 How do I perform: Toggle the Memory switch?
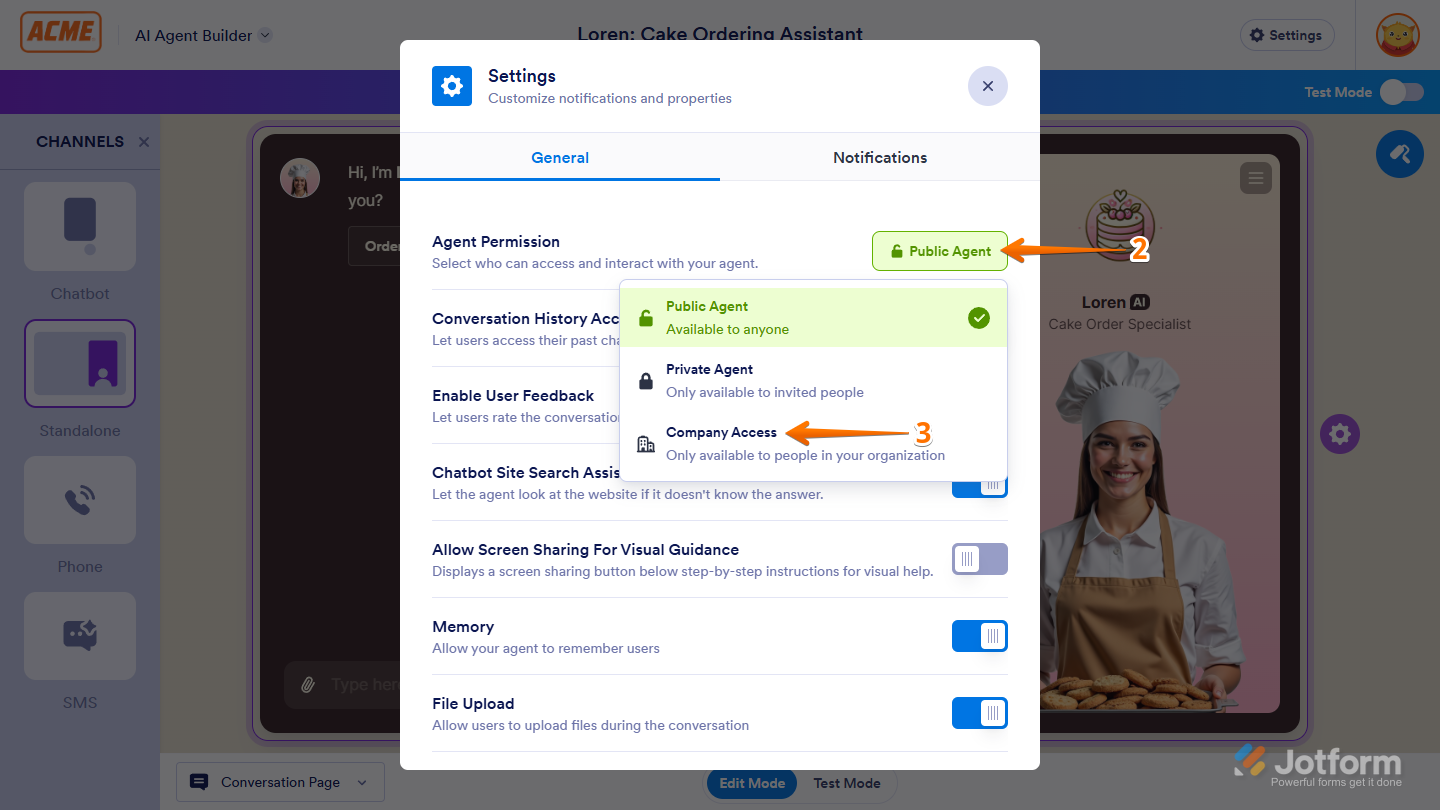[979, 636]
